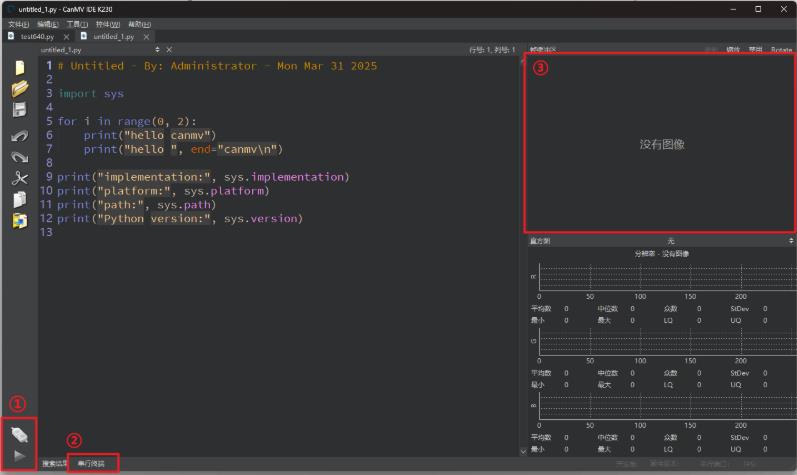Open the 文件 (File) menu

tap(18, 24)
